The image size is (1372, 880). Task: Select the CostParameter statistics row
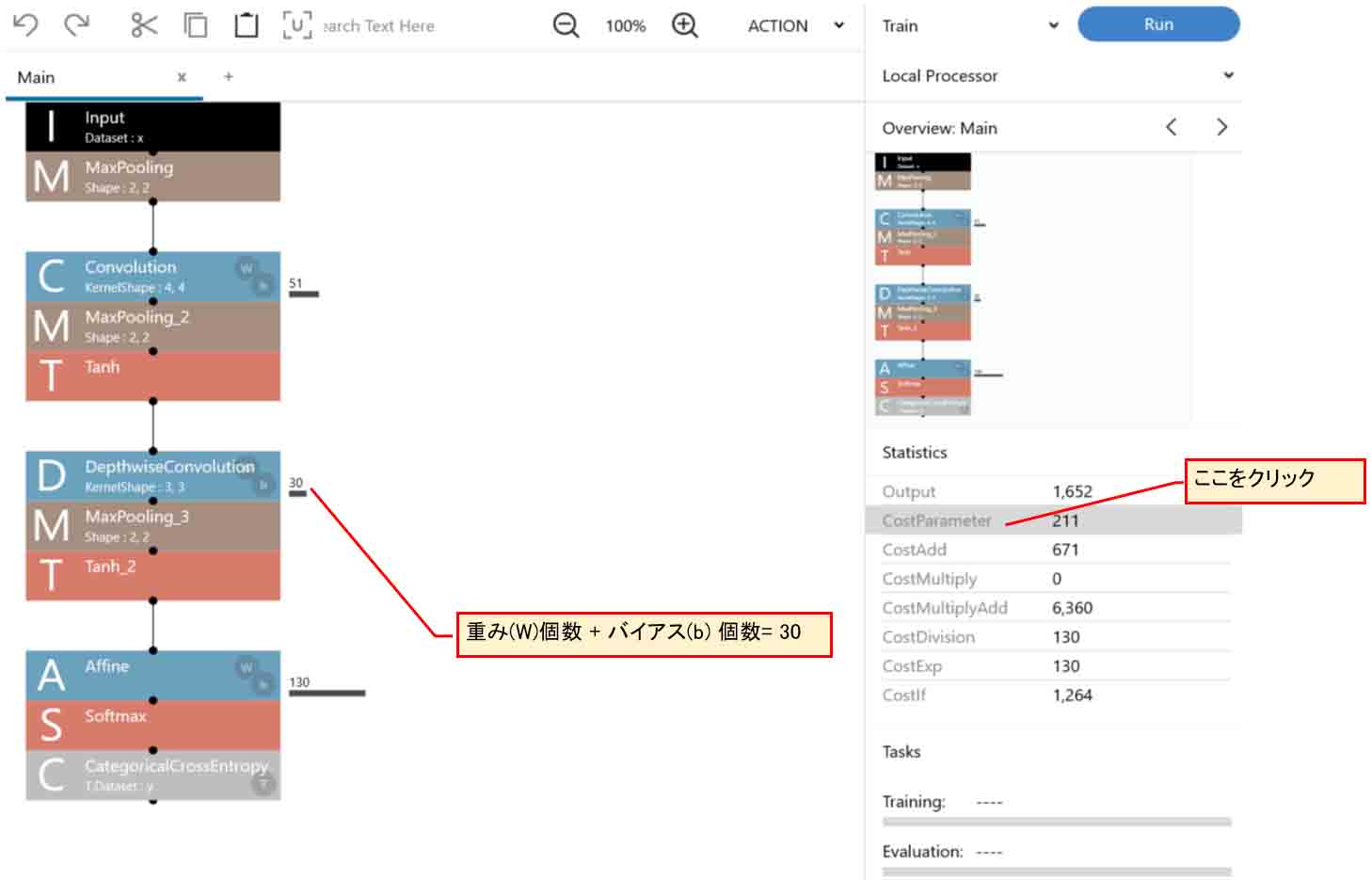[1052, 520]
